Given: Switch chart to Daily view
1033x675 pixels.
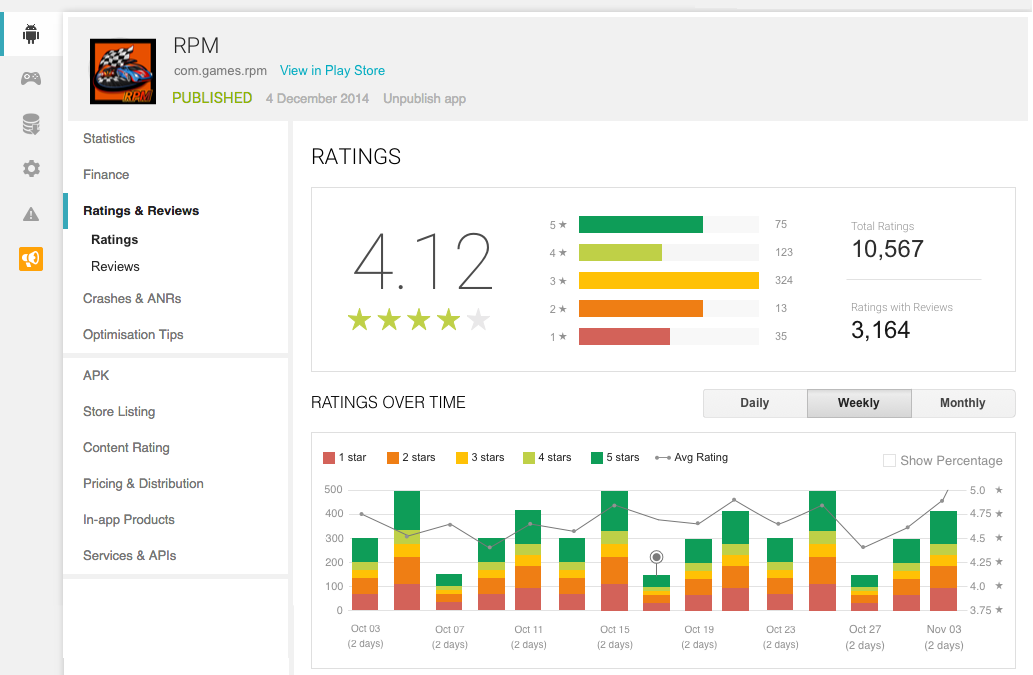Looking at the screenshot, I should (x=754, y=403).
